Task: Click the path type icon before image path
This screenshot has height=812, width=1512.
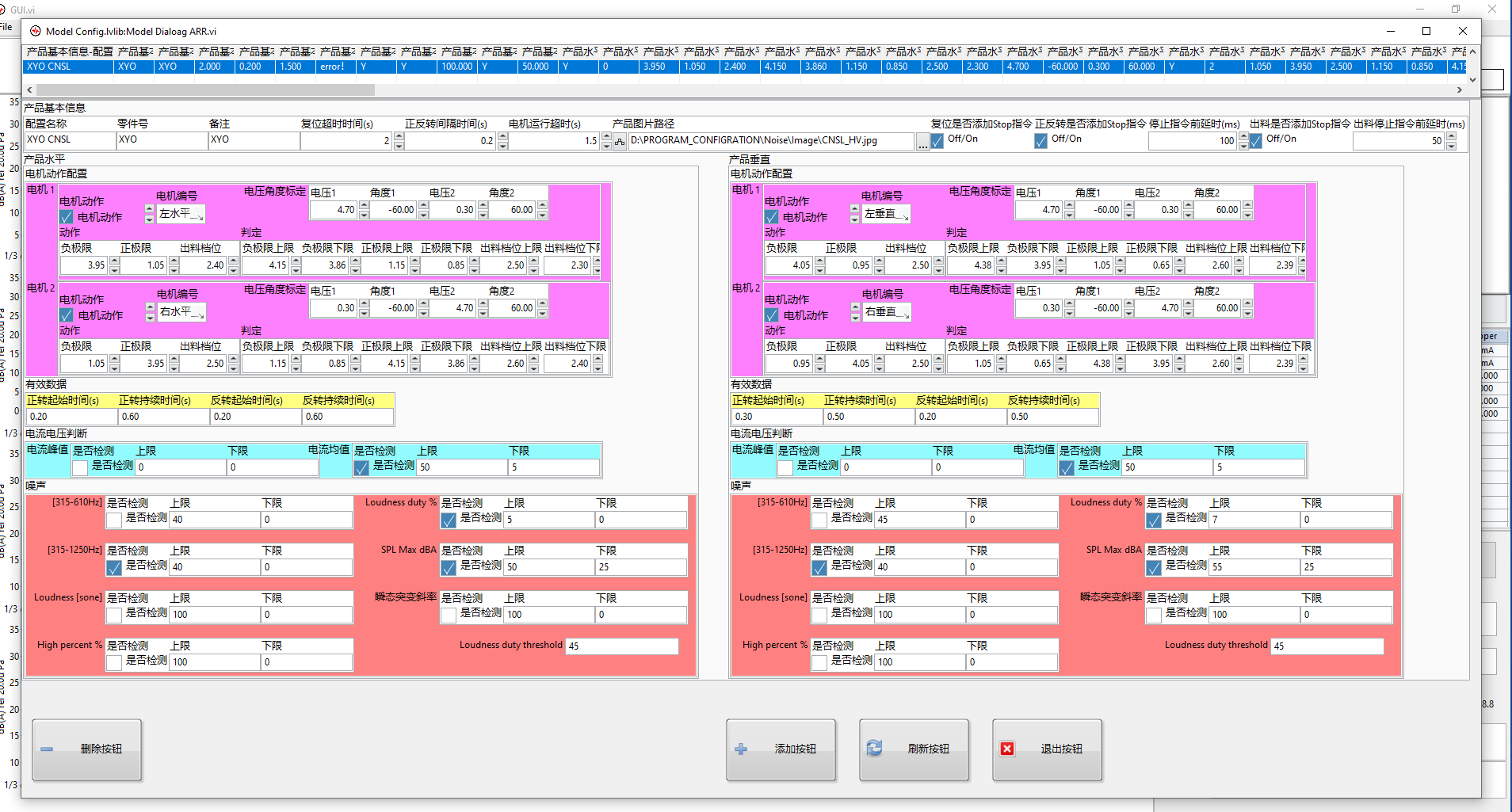Action: (x=620, y=142)
